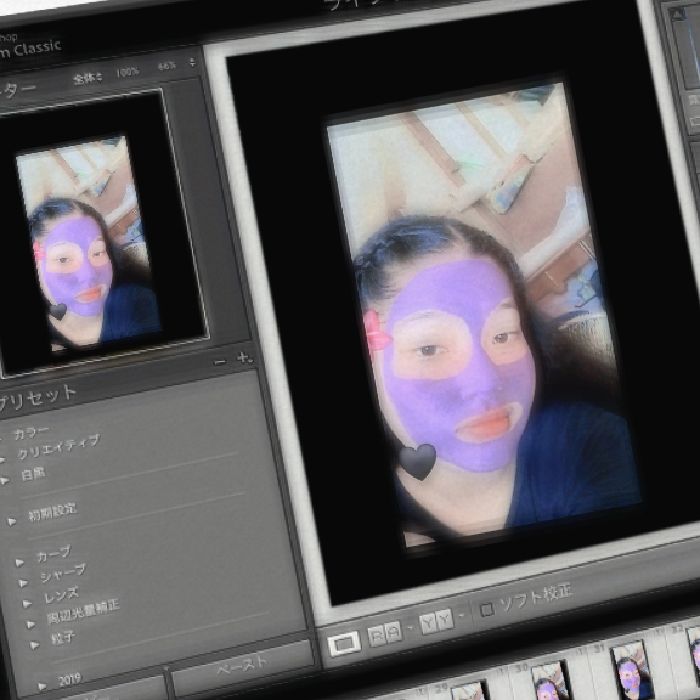Click the ペースト button
This screenshot has width=700, height=700.
click(243, 665)
